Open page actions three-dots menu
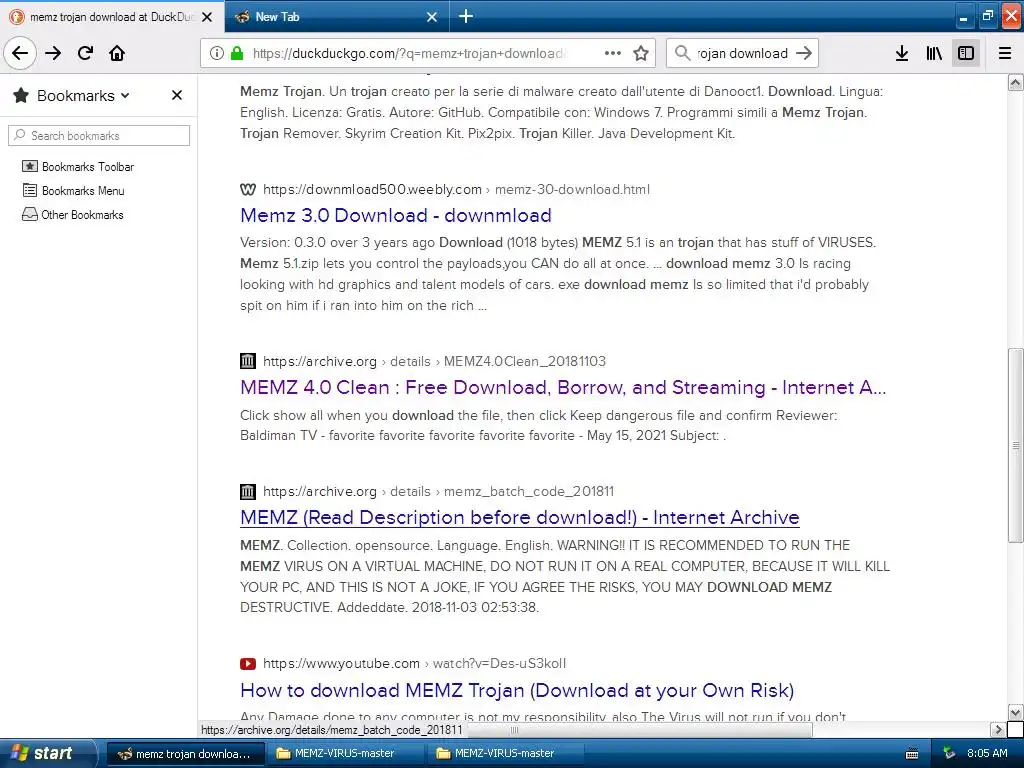The image size is (1024, 768). click(613, 53)
